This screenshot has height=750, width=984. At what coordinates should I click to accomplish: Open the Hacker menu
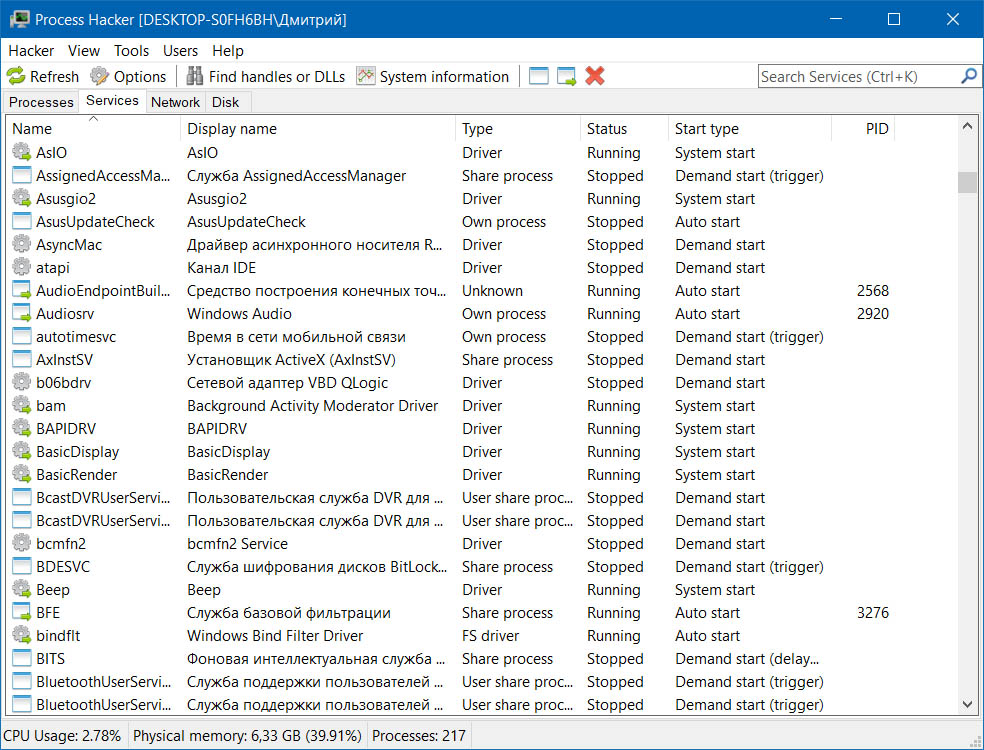(x=31, y=51)
